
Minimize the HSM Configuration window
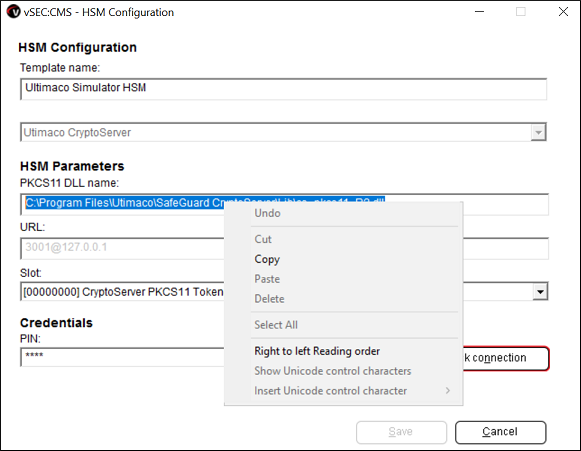click(x=479, y=12)
